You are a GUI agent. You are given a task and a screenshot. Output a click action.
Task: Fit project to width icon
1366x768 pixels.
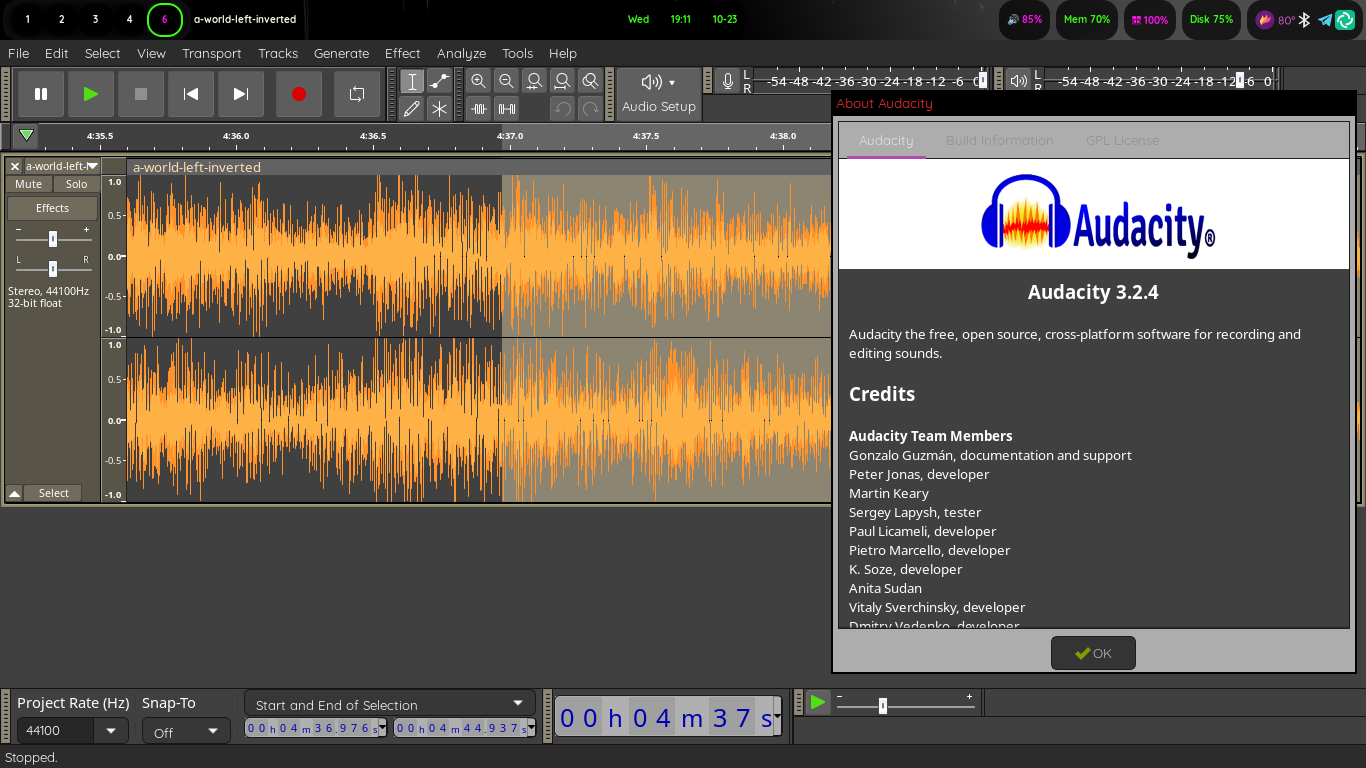click(563, 82)
